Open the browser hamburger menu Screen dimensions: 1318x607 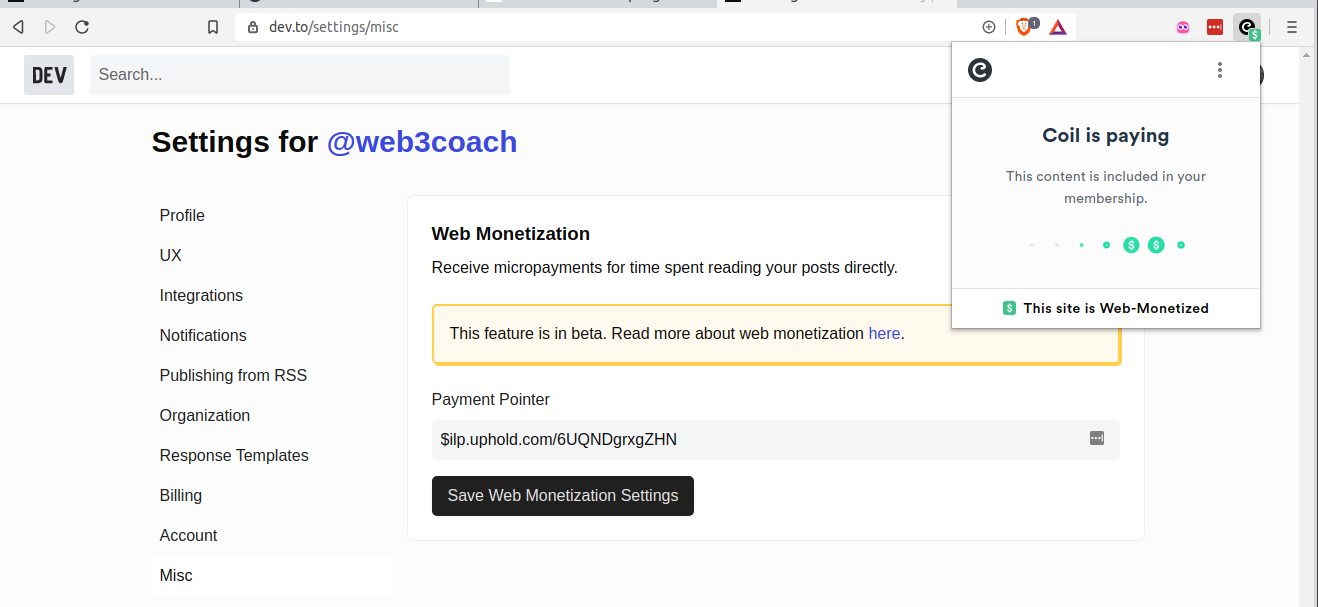[1292, 28]
